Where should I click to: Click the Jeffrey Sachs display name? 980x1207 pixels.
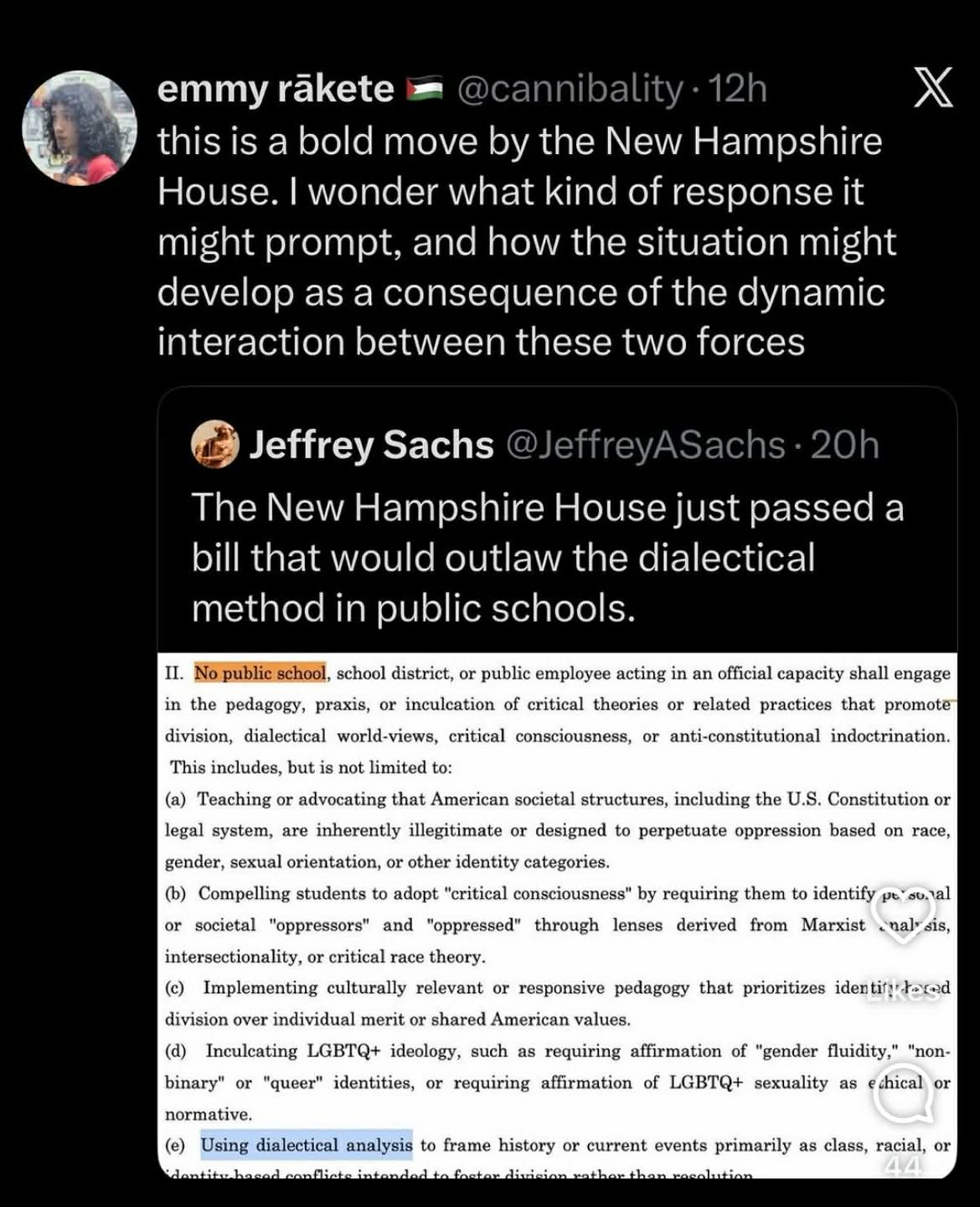(372, 445)
